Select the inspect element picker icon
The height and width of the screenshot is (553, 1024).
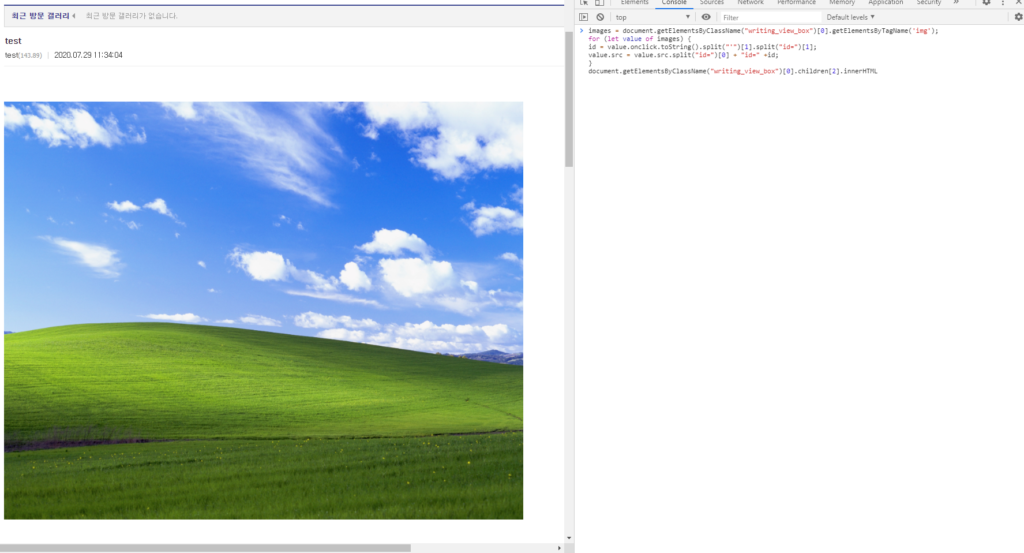tap(584, 3)
